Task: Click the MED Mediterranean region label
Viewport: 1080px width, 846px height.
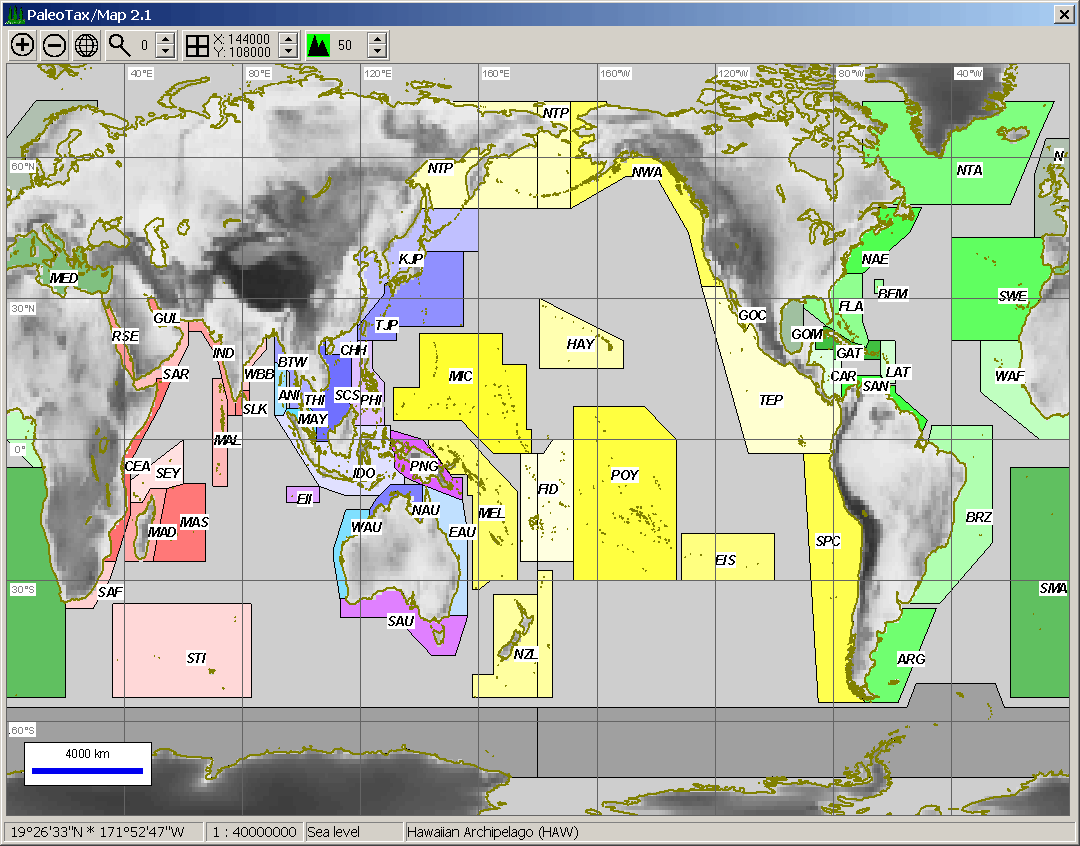Action: pos(64,278)
